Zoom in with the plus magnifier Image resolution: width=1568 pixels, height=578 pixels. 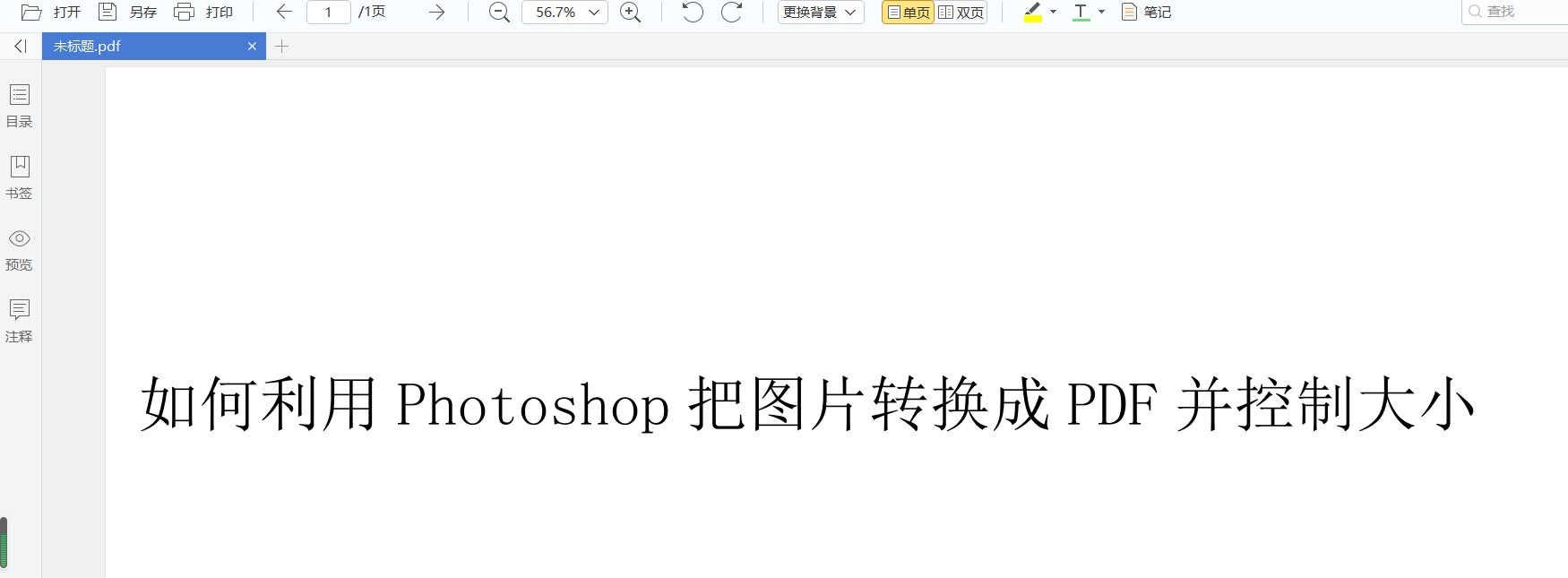pos(631,12)
